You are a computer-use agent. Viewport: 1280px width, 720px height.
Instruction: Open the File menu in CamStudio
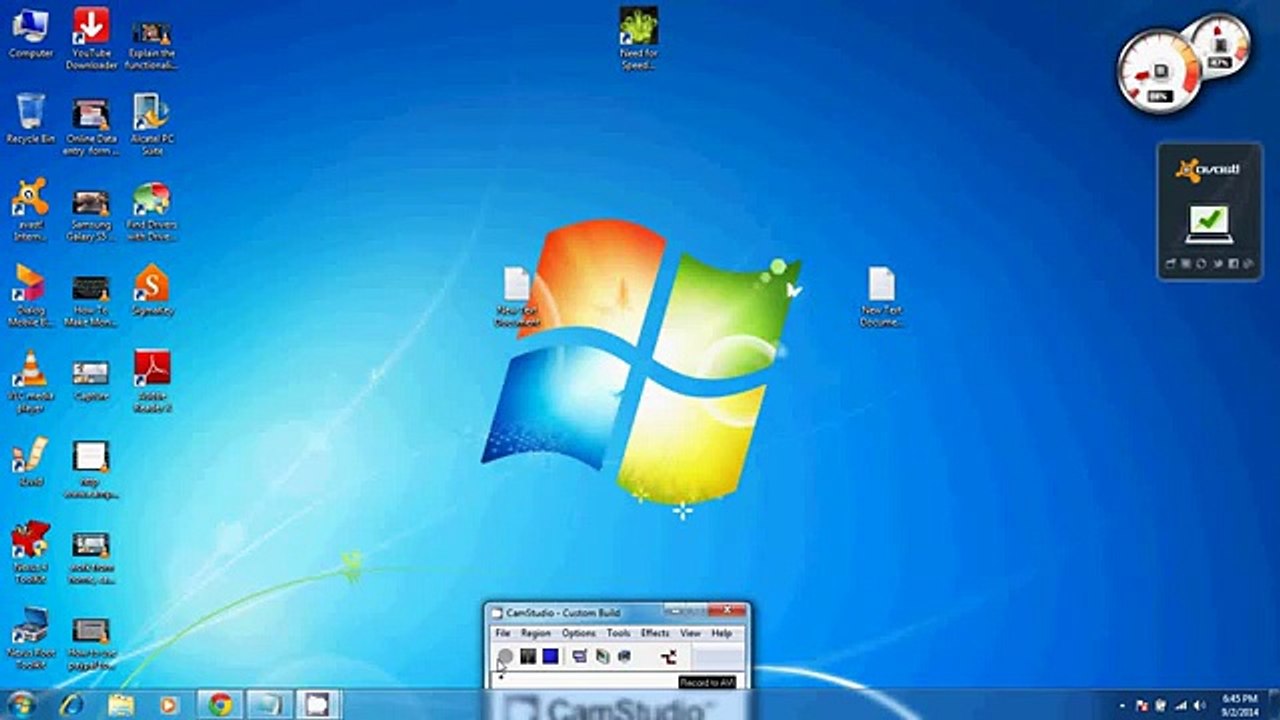pyautogui.click(x=503, y=633)
